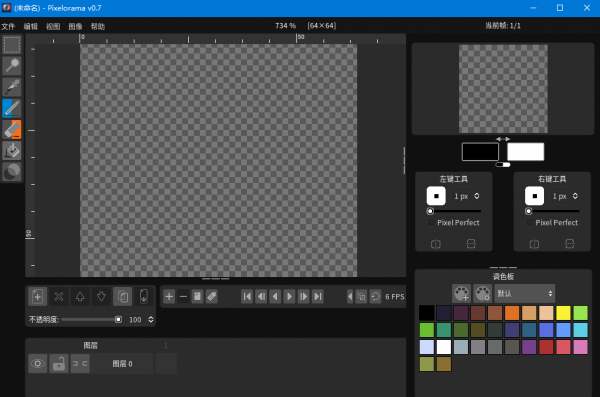Clone the current frame
The image size is (600, 397).
pos(197,296)
